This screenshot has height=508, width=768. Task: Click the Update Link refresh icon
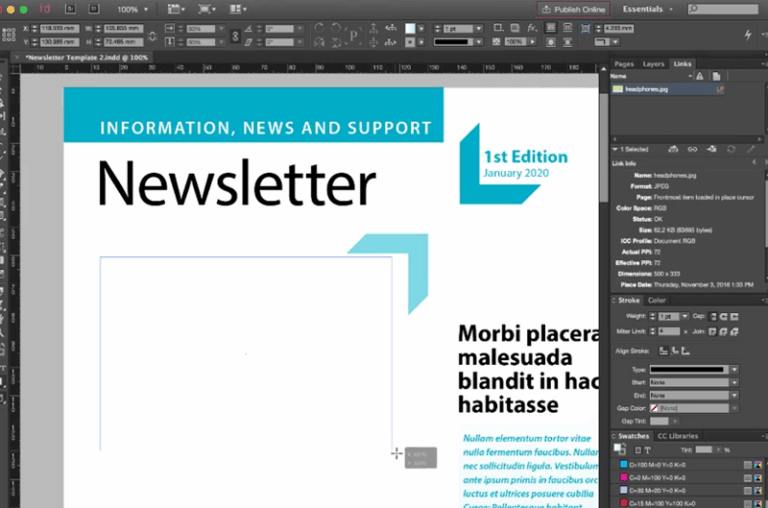point(731,149)
